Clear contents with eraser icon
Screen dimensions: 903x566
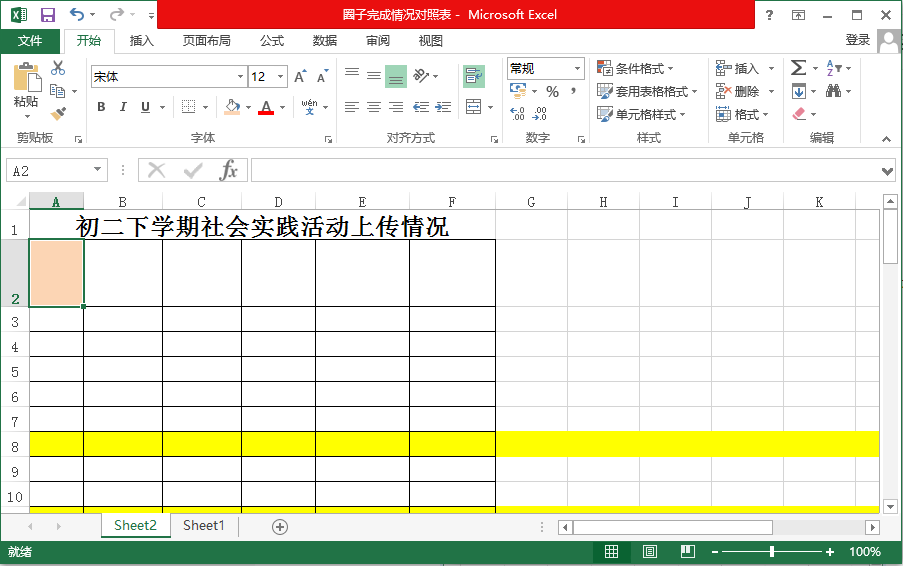pyautogui.click(x=799, y=114)
